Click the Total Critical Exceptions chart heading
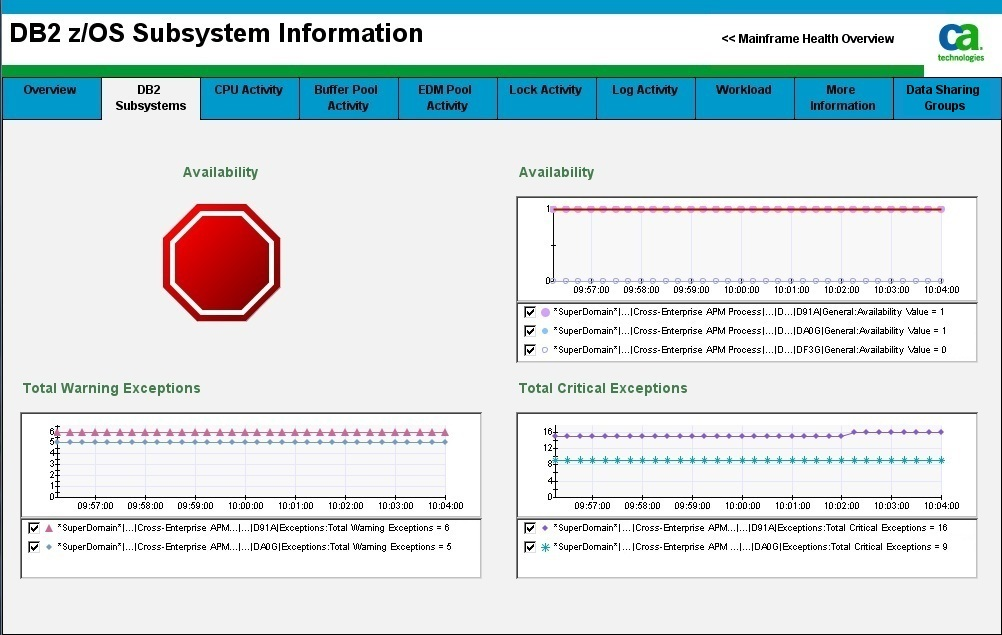Image resolution: width=1002 pixels, height=635 pixels. coord(603,388)
